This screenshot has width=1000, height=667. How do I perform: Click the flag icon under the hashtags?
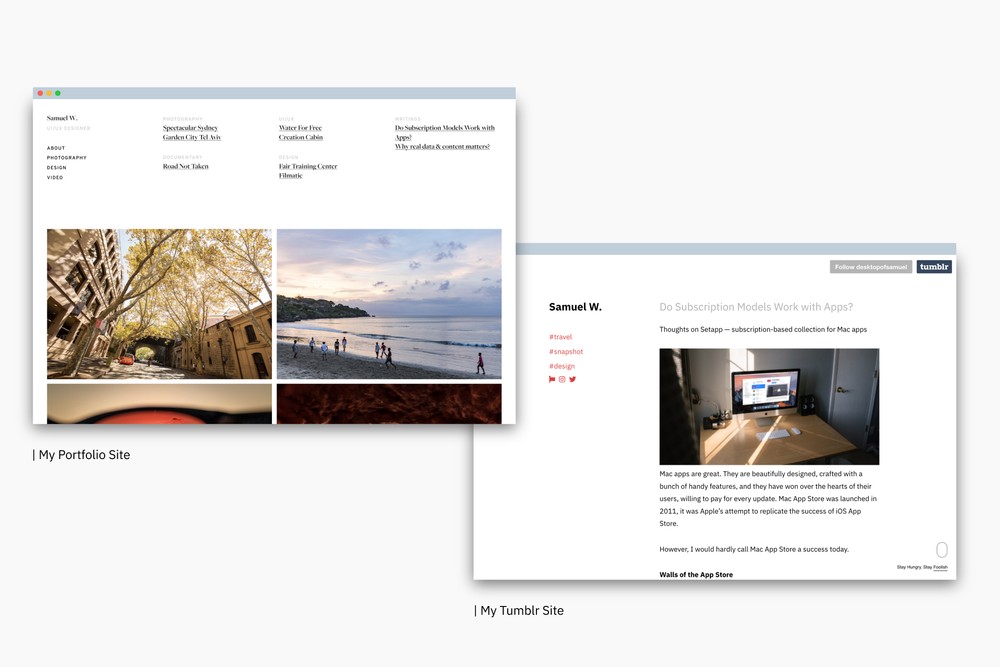point(552,380)
